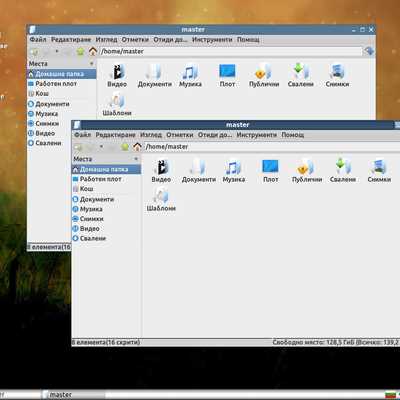Select Кош in the back window sidebar
The height and width of the screenshot is (400, 400).
[x=62, y=93]
